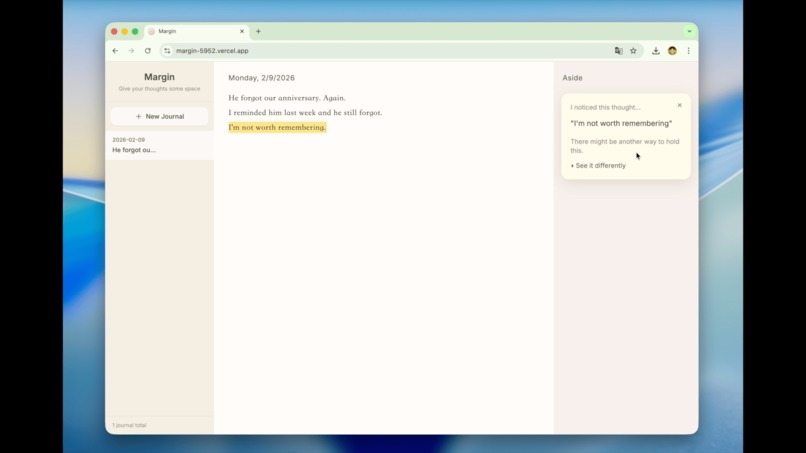This screenshot has width=806, height=453.
Task: Click the browser forward arrow
Action: (132, 51)
